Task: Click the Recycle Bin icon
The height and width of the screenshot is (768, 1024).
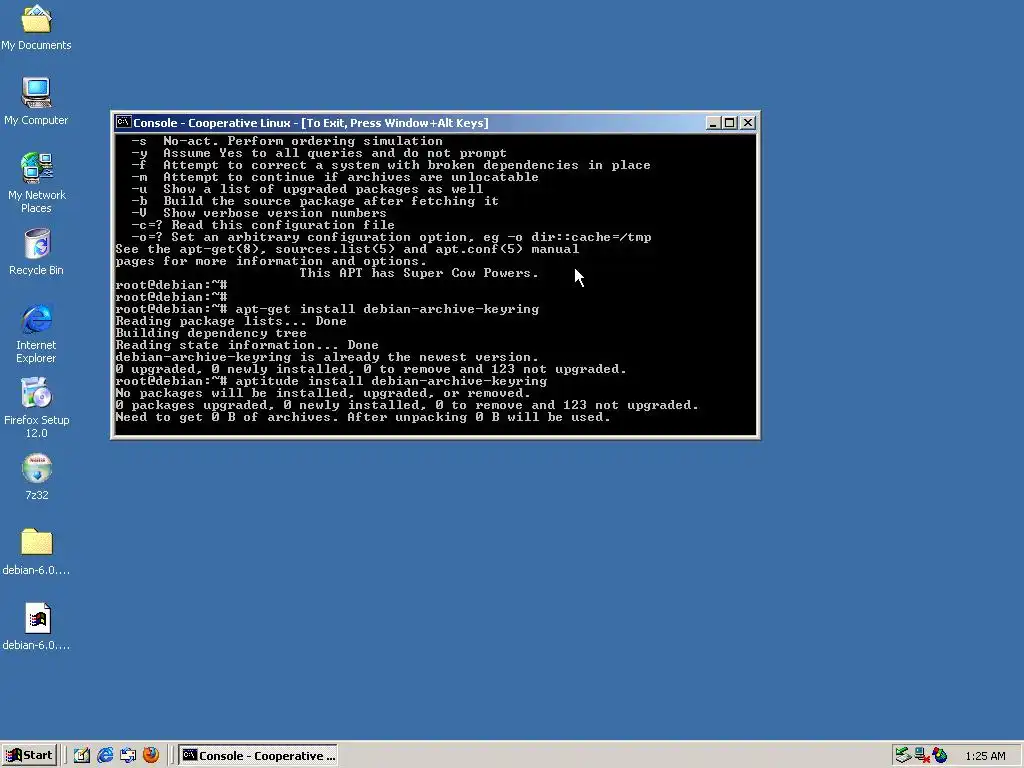Action: [36, 251]
